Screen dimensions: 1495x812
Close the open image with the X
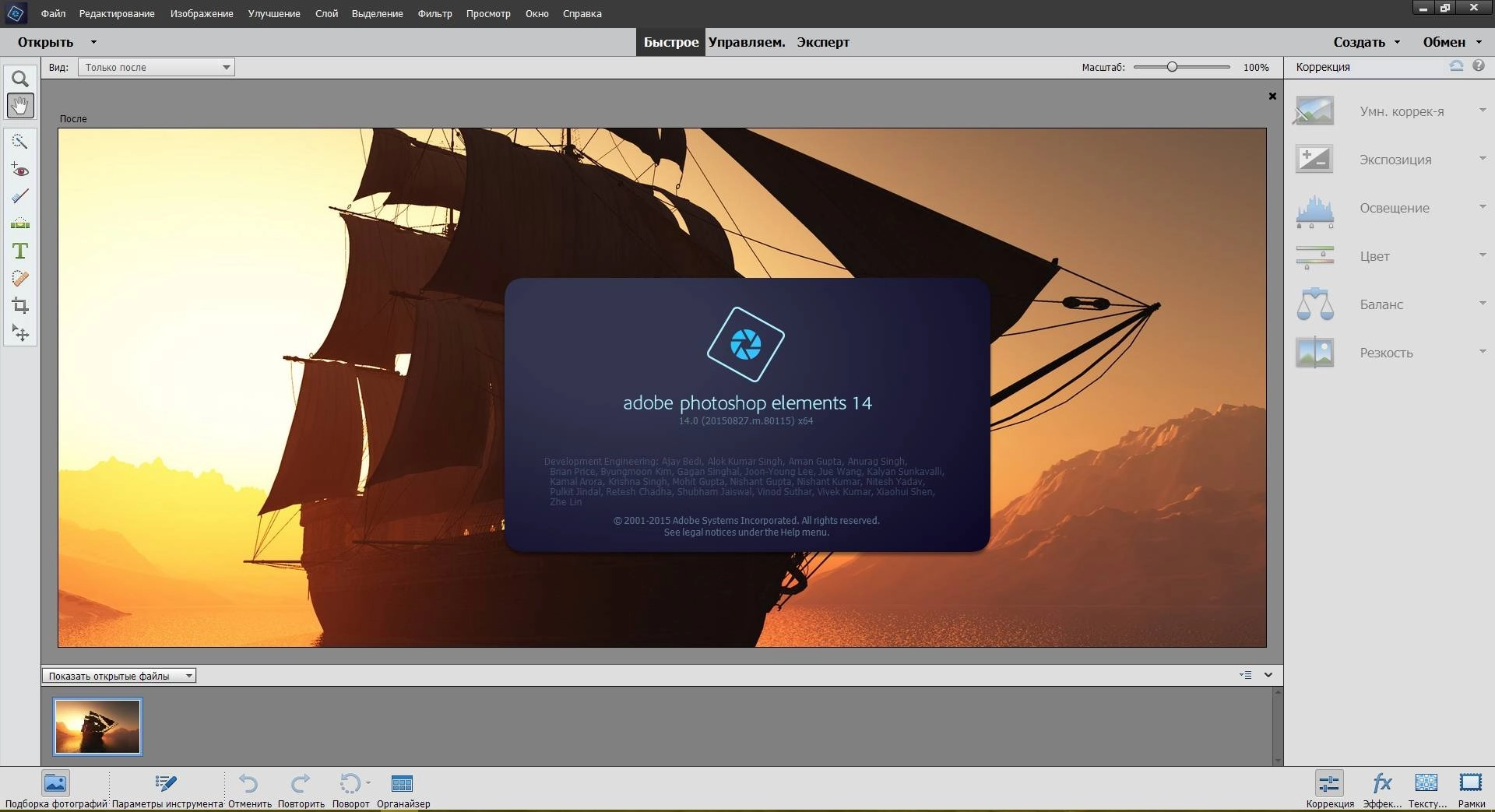pyautogui.click(x=1272, y=97)
